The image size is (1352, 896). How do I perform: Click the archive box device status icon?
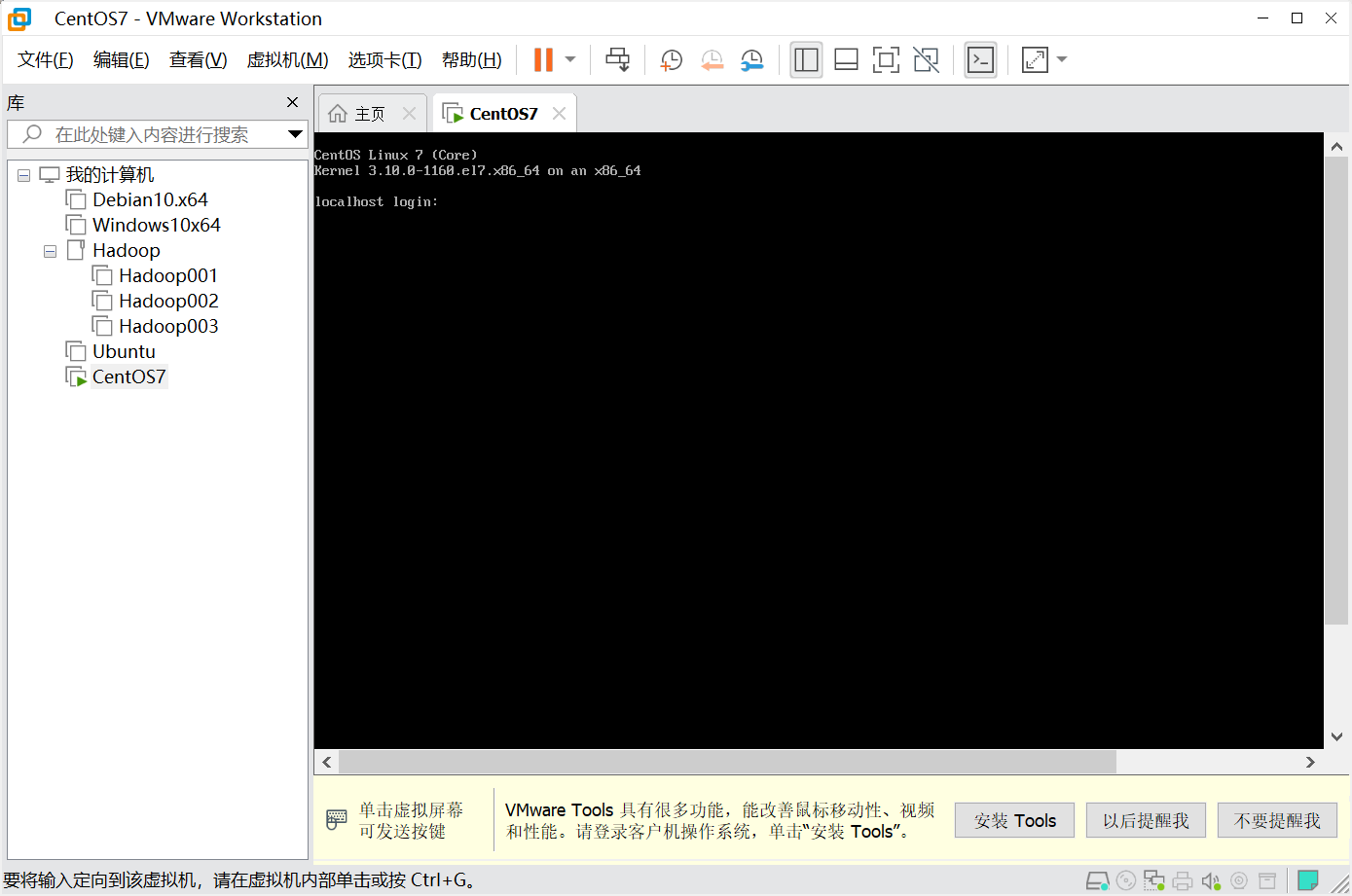coord(1267,881)
